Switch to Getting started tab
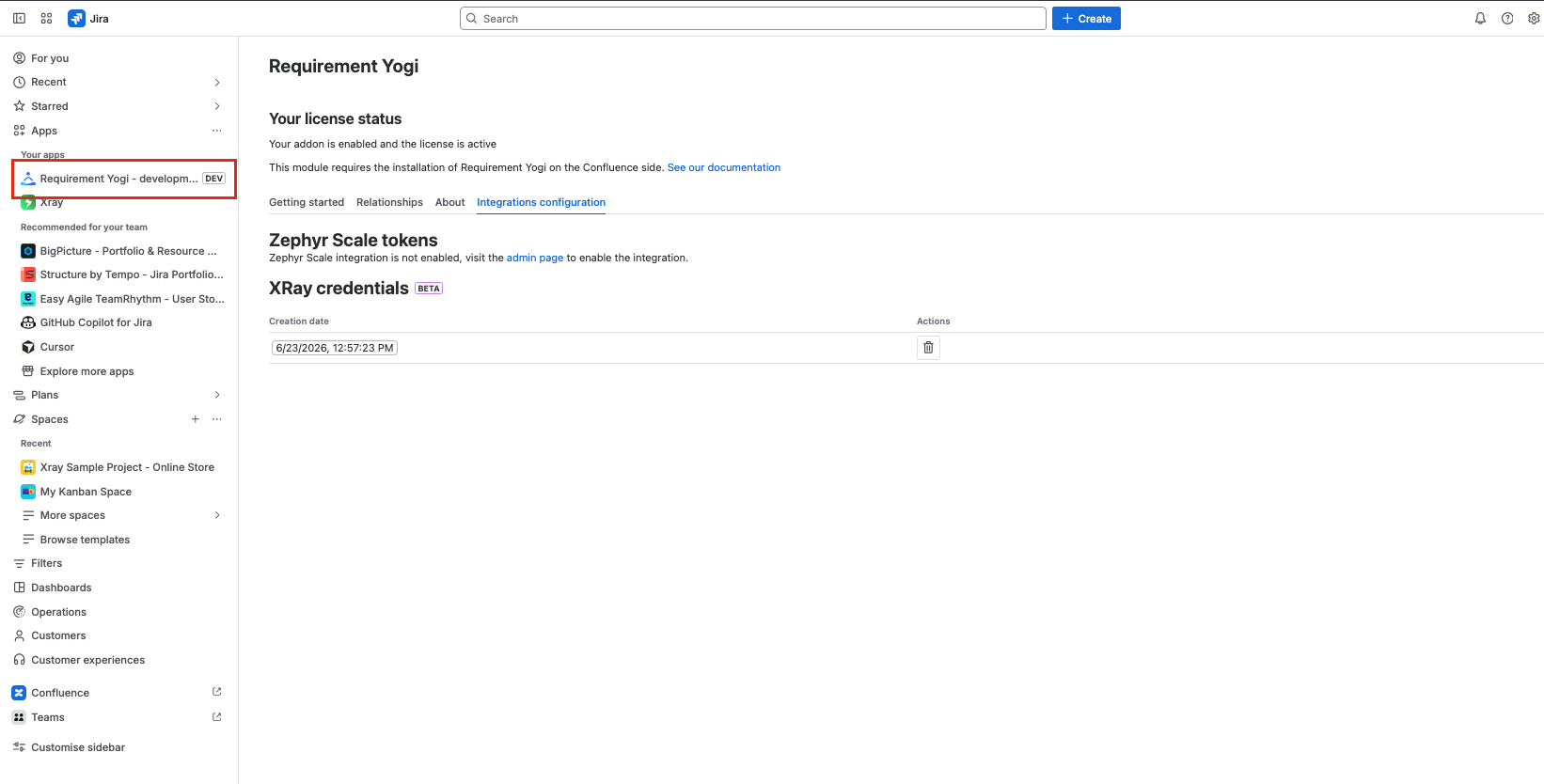This screenshot has height=784, width=1544. 307,202
